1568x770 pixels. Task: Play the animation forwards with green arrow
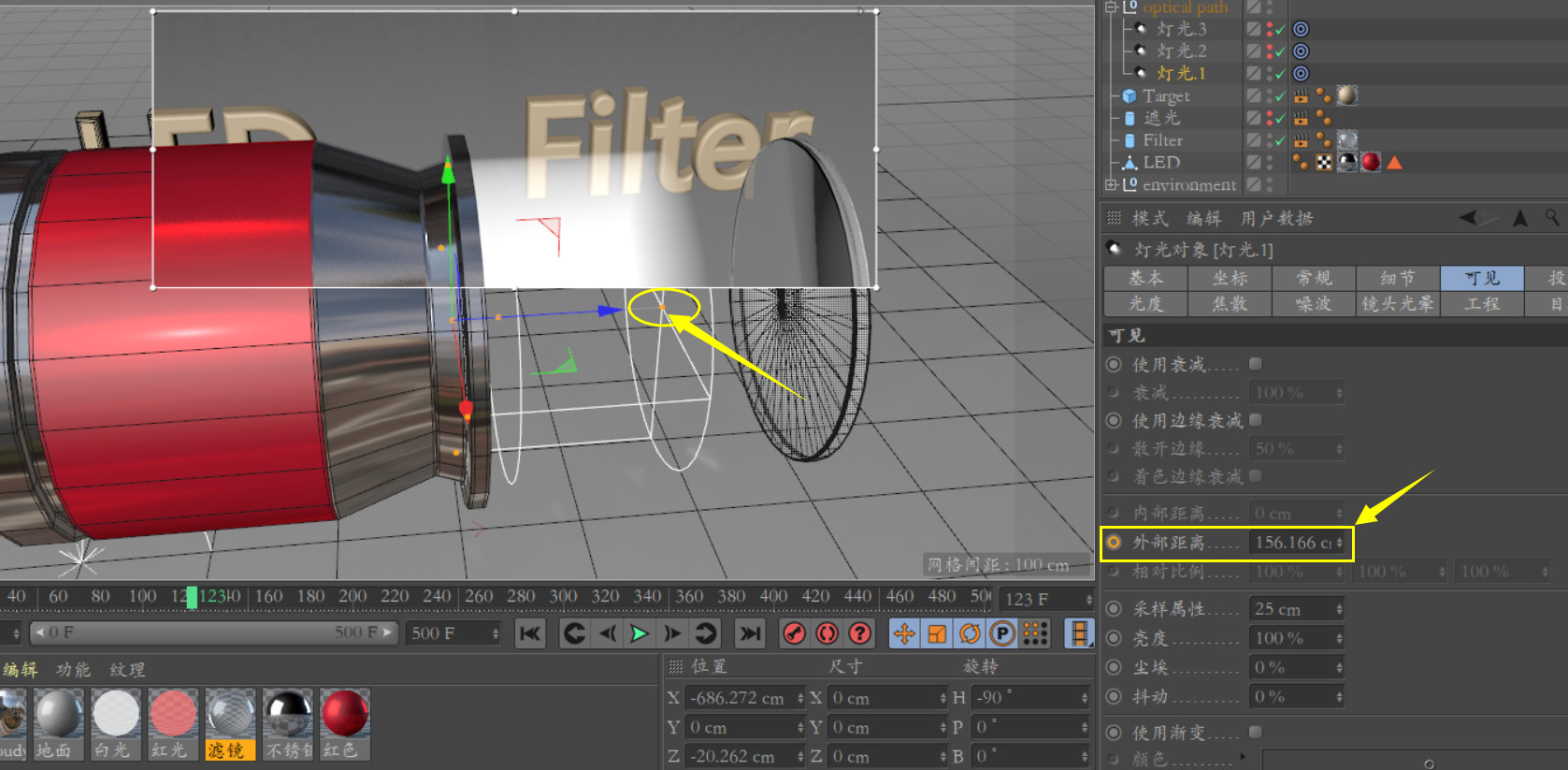[x=640, y=633]
